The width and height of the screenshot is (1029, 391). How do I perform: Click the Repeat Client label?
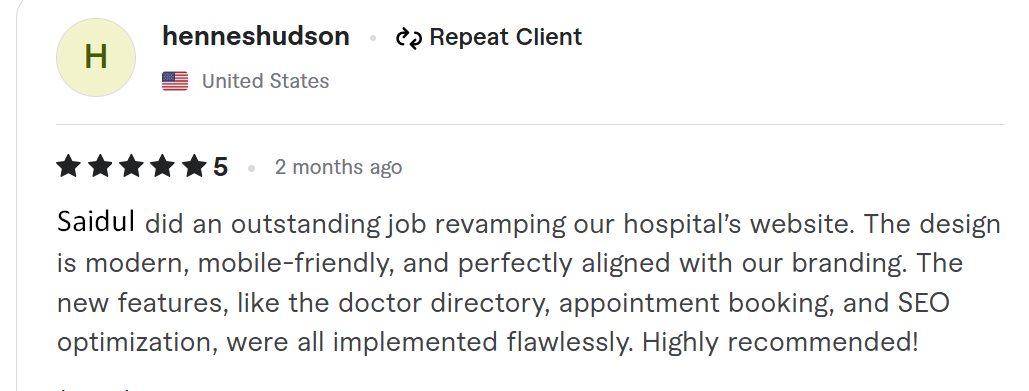(x=505, y=37)
